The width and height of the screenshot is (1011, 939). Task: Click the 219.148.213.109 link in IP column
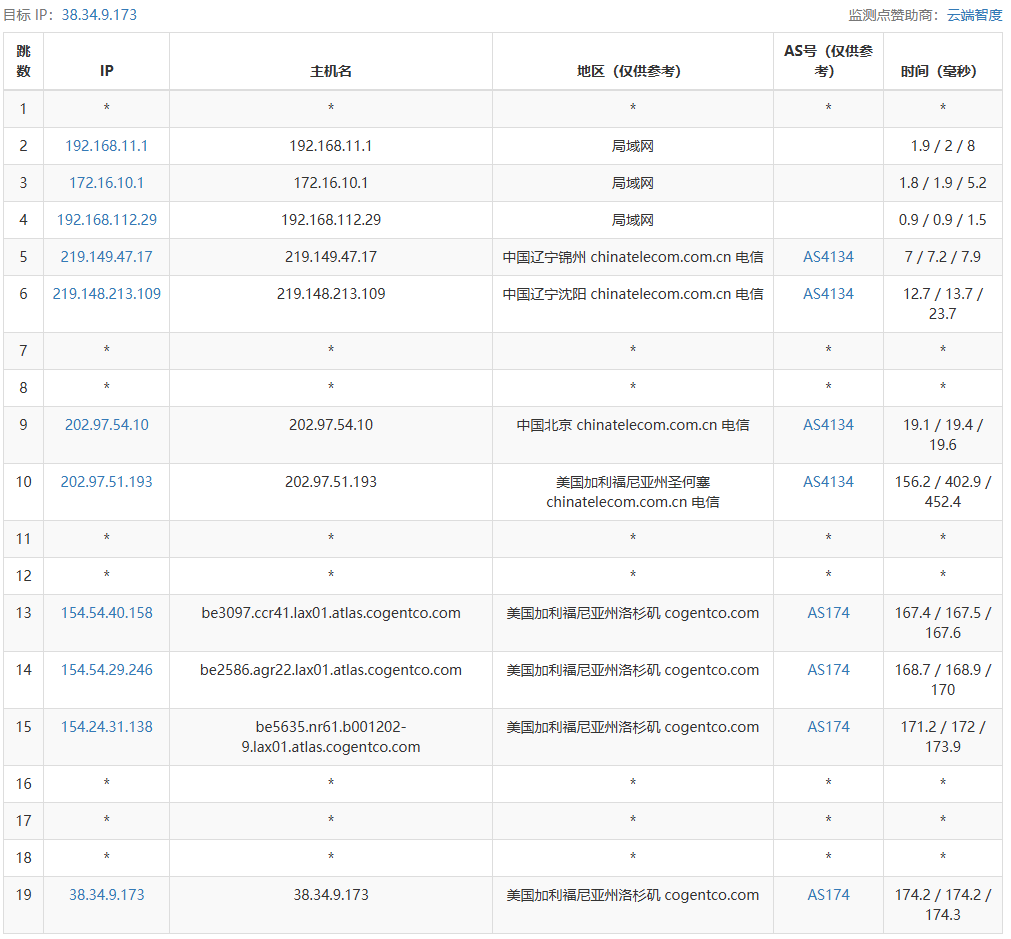pyautogui.click(x=106, y=294)
